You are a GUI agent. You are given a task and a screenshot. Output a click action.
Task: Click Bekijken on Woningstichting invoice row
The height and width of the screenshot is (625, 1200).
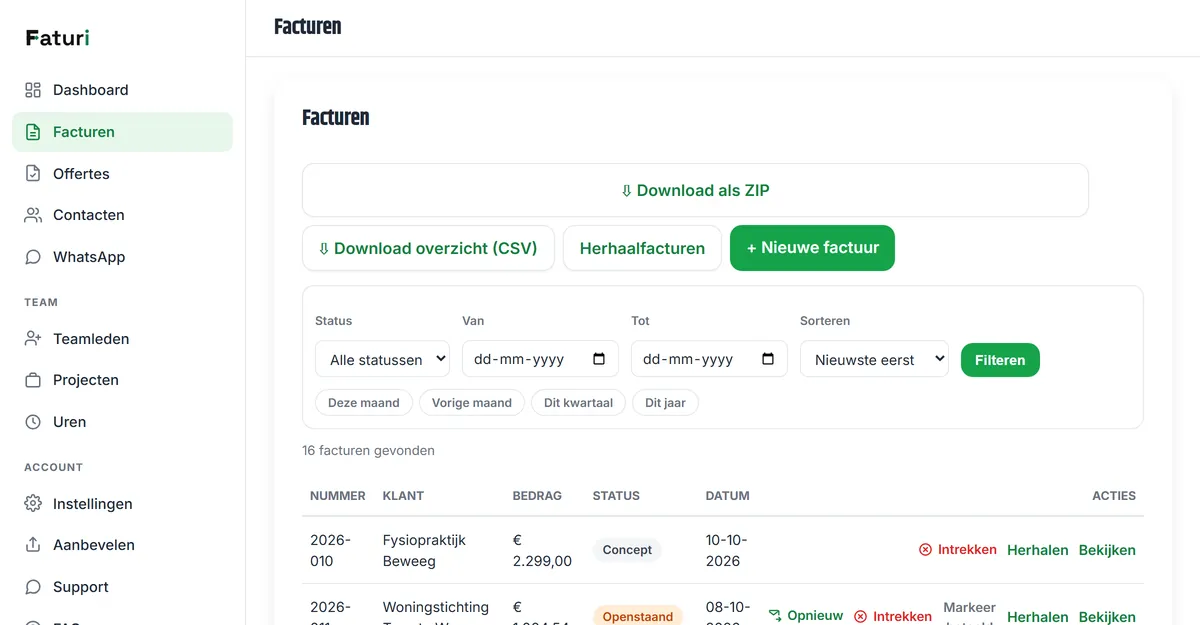[1107, 617]
